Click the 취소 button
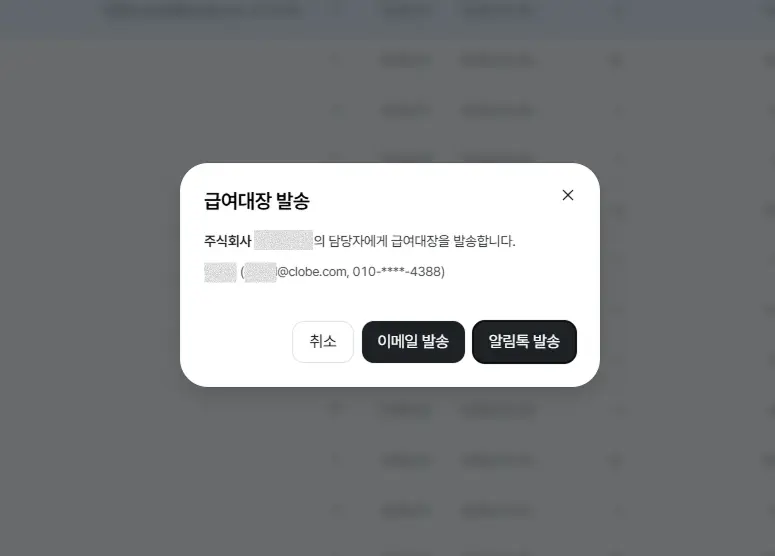The image size is (775, 556). point(323,342)
